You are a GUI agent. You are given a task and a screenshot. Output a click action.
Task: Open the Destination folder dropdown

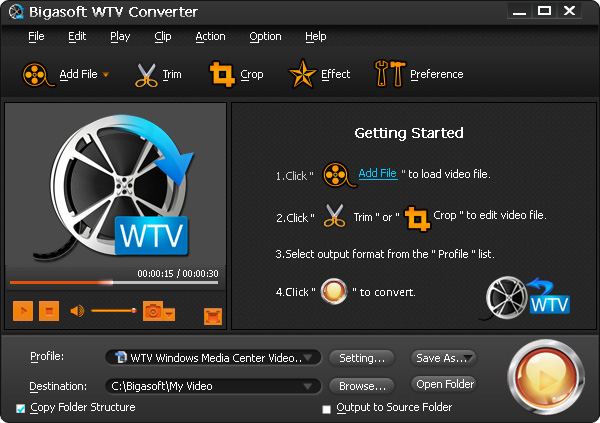pyautogui.click(x=213, y=386)
